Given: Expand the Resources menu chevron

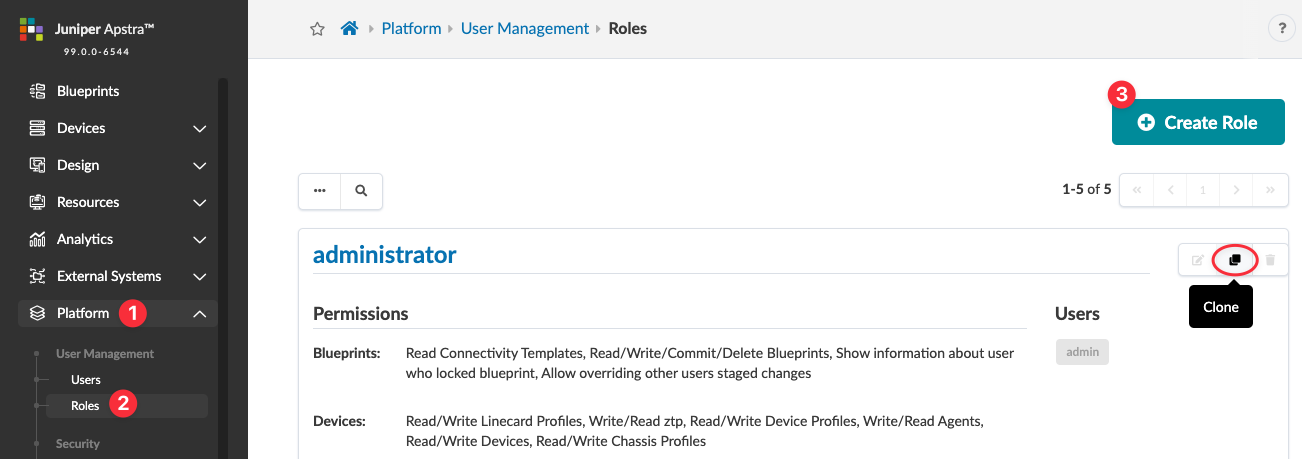Looking at the screenshot, I should click(199, 202).
